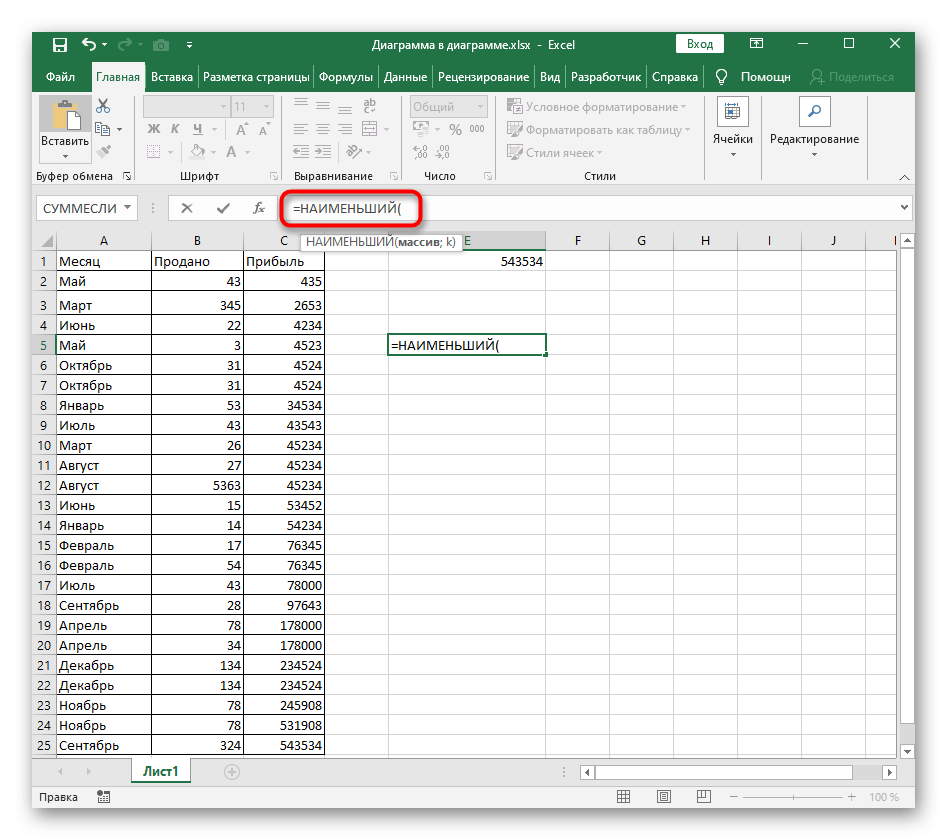This screenshot has width=947, height=840.
Task: Click Format as Table icon
Action: (515, 129)
